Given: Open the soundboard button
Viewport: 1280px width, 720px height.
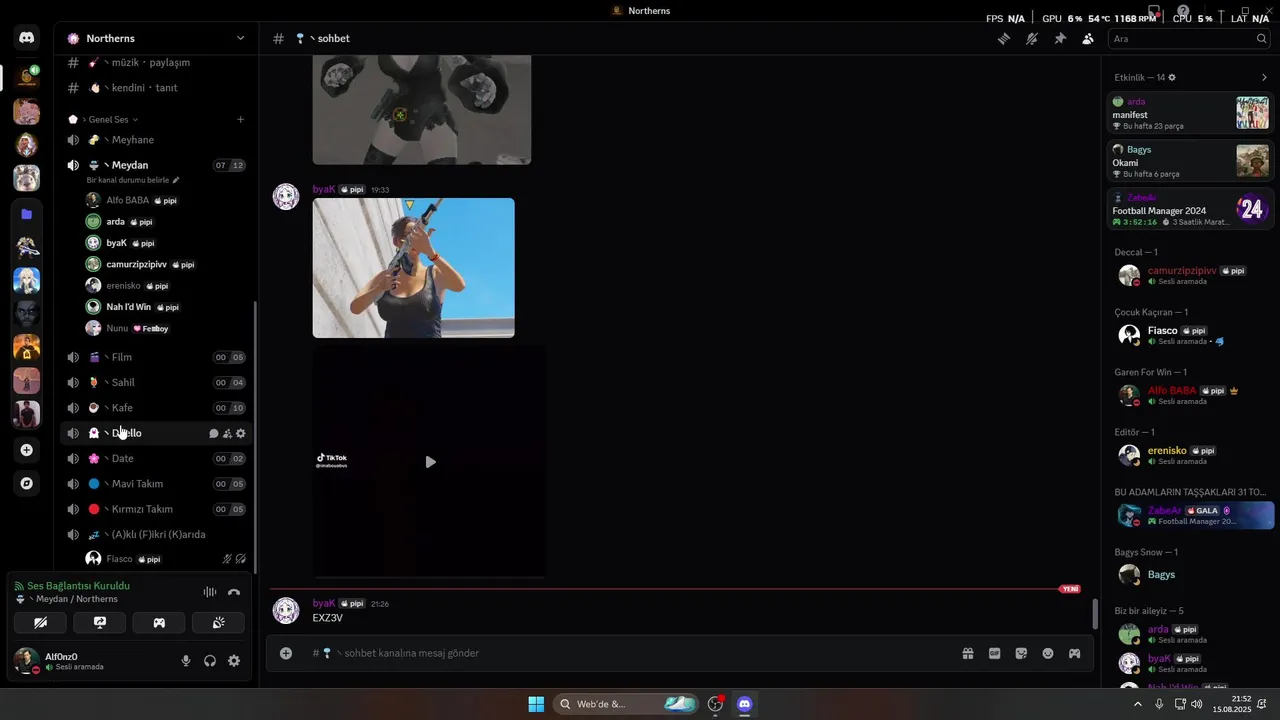Looking at the screenshot, I should [218, 622].
